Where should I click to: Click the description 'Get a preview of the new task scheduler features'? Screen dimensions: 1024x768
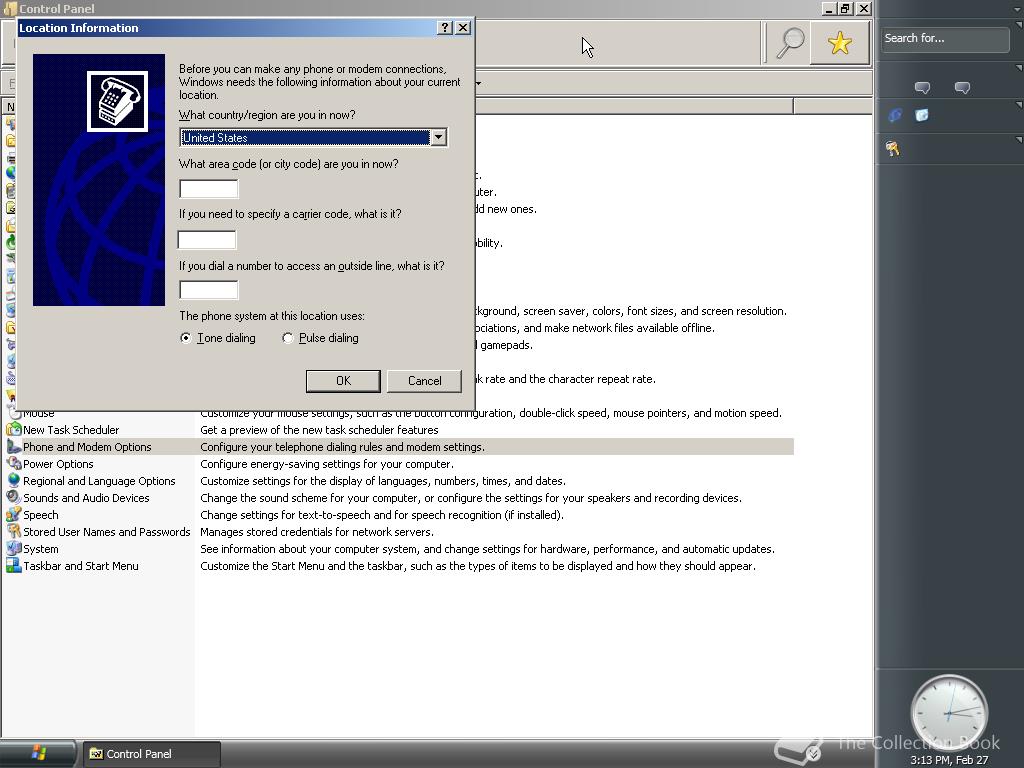tap(319, 430)
